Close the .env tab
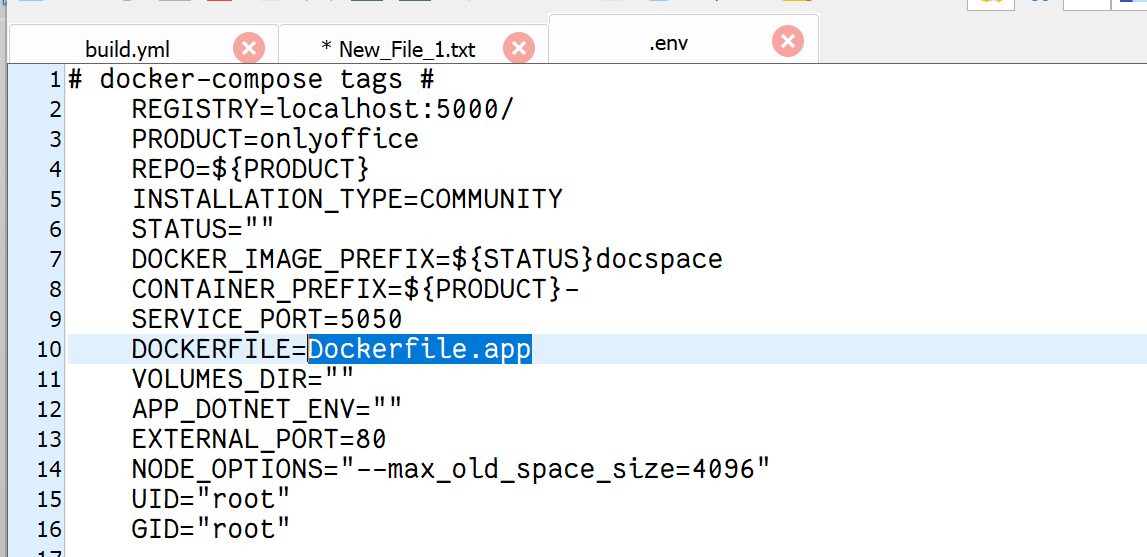Image resolution: width=1147 pixels, height=557 pixels. [x=788, y=41]
